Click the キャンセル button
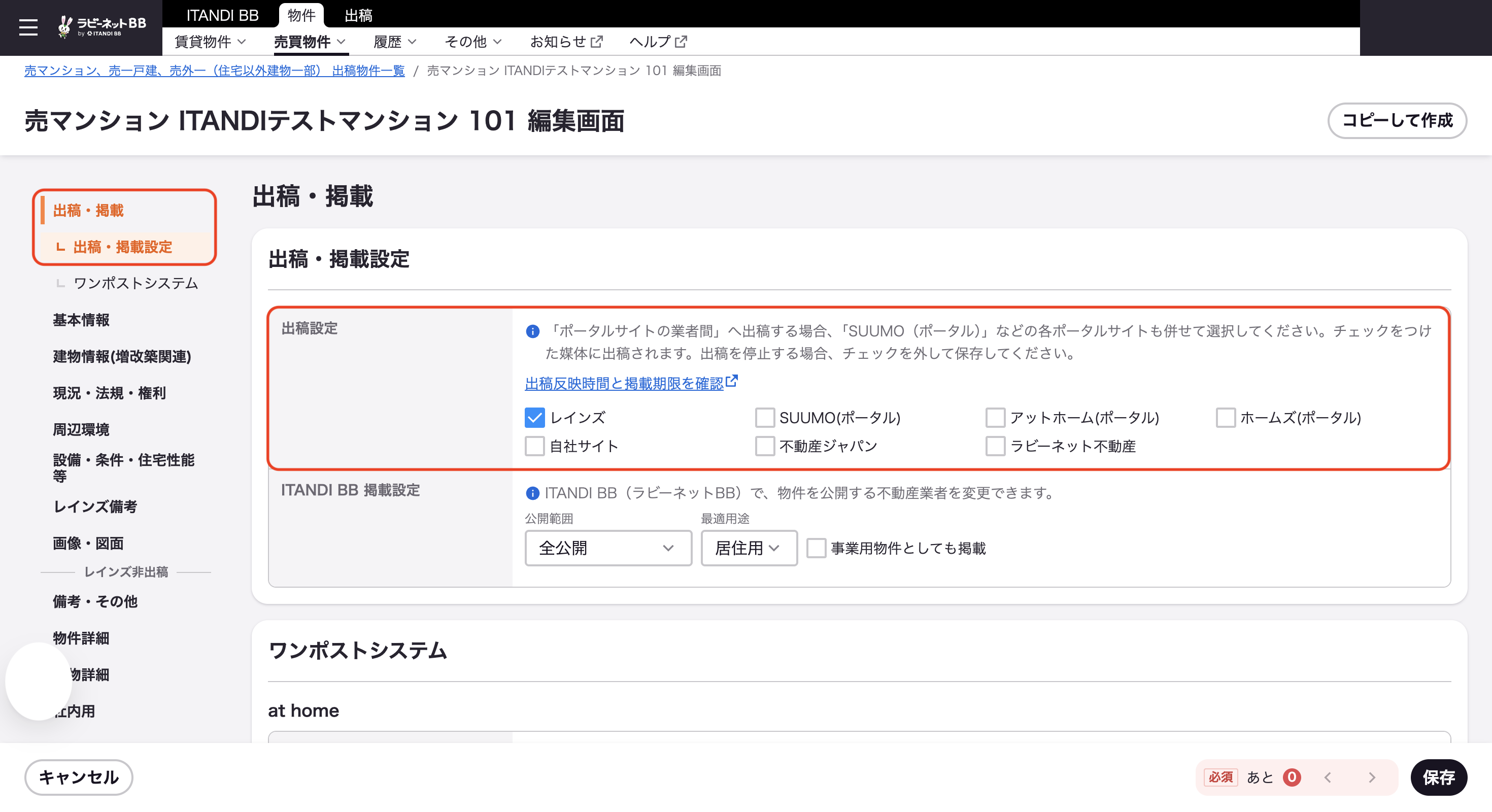1492x812 pixels. click(x=79, y=777)
